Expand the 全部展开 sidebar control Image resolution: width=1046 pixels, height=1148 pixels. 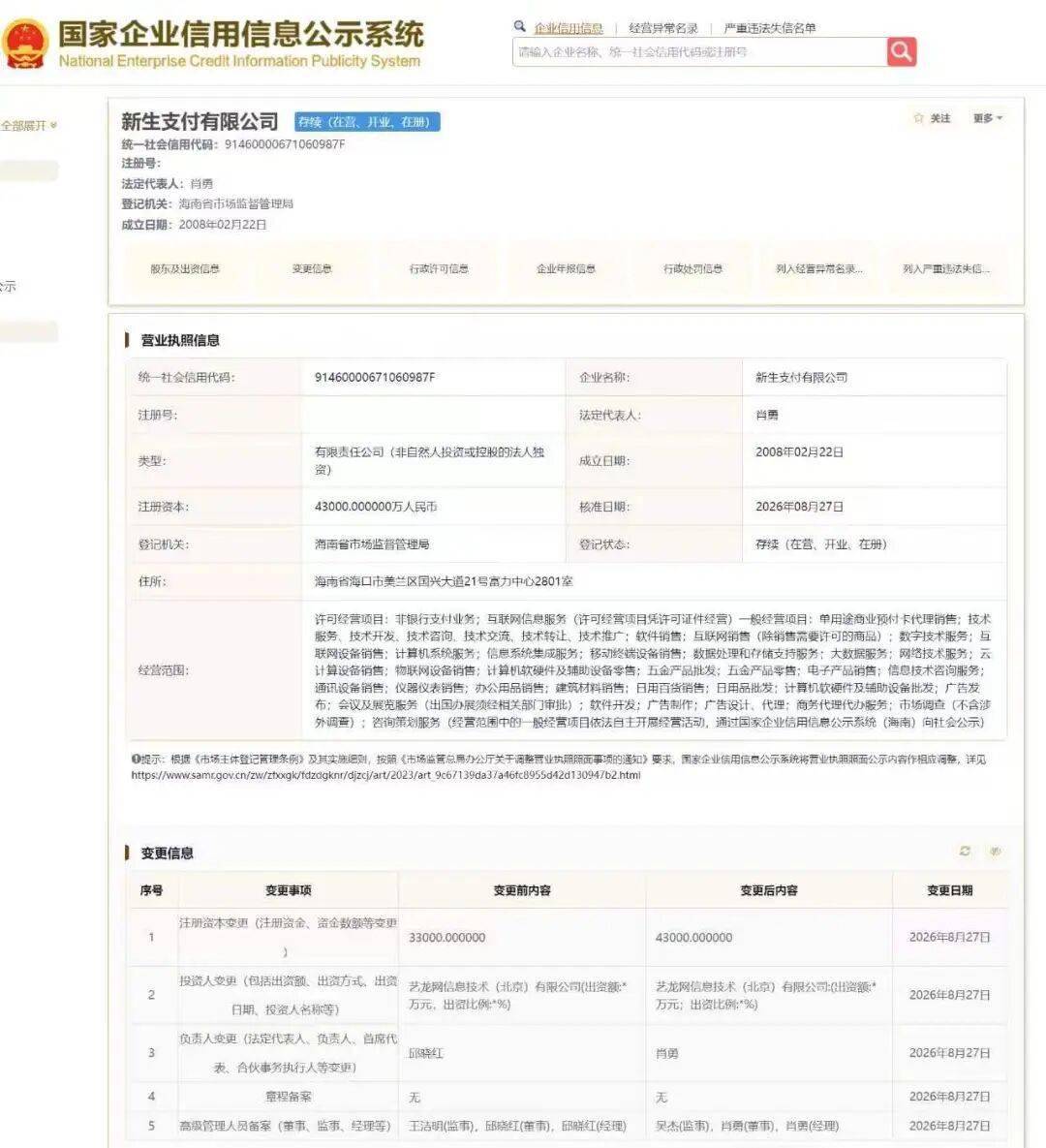point(28,126)
